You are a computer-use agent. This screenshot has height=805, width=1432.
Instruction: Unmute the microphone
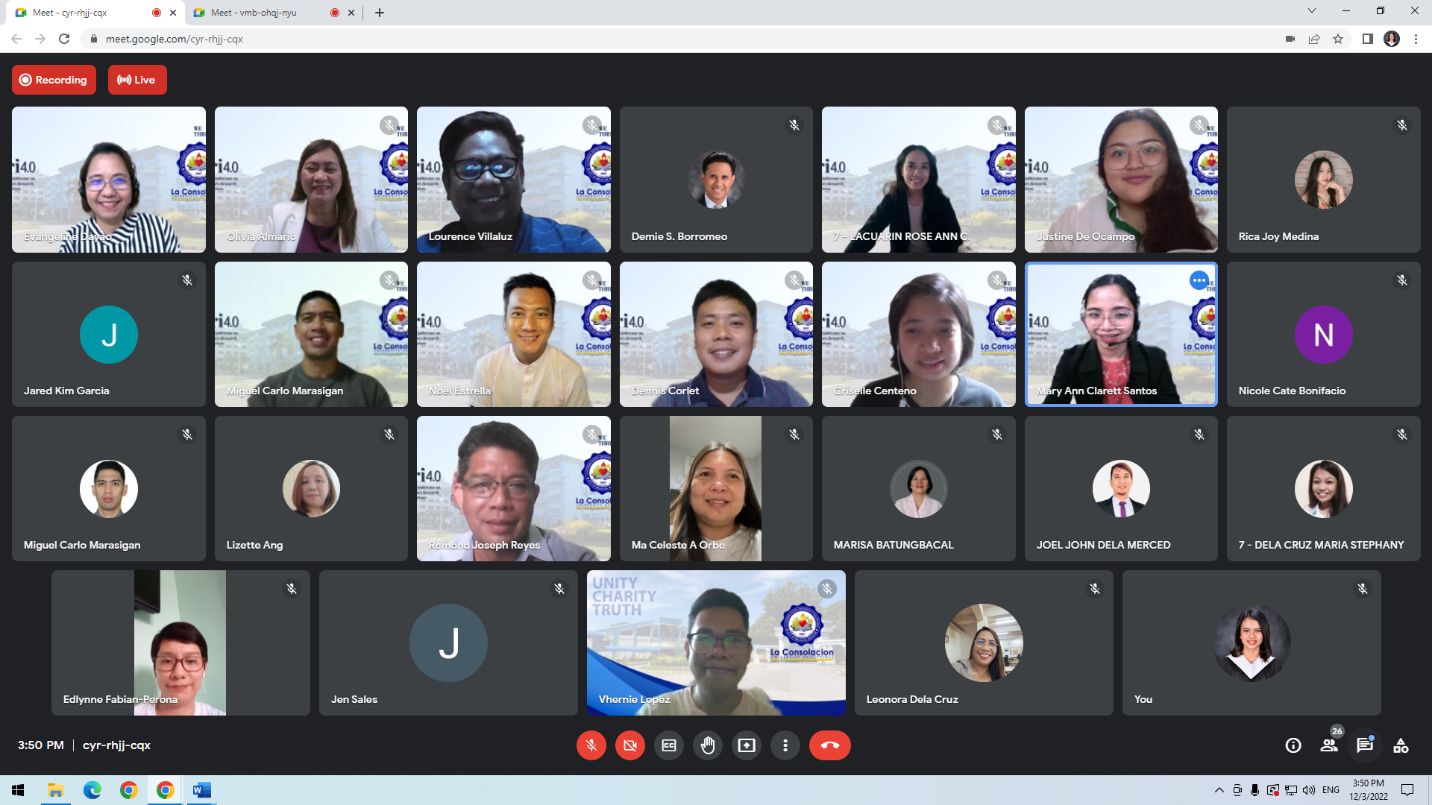(x=591, y=745)
